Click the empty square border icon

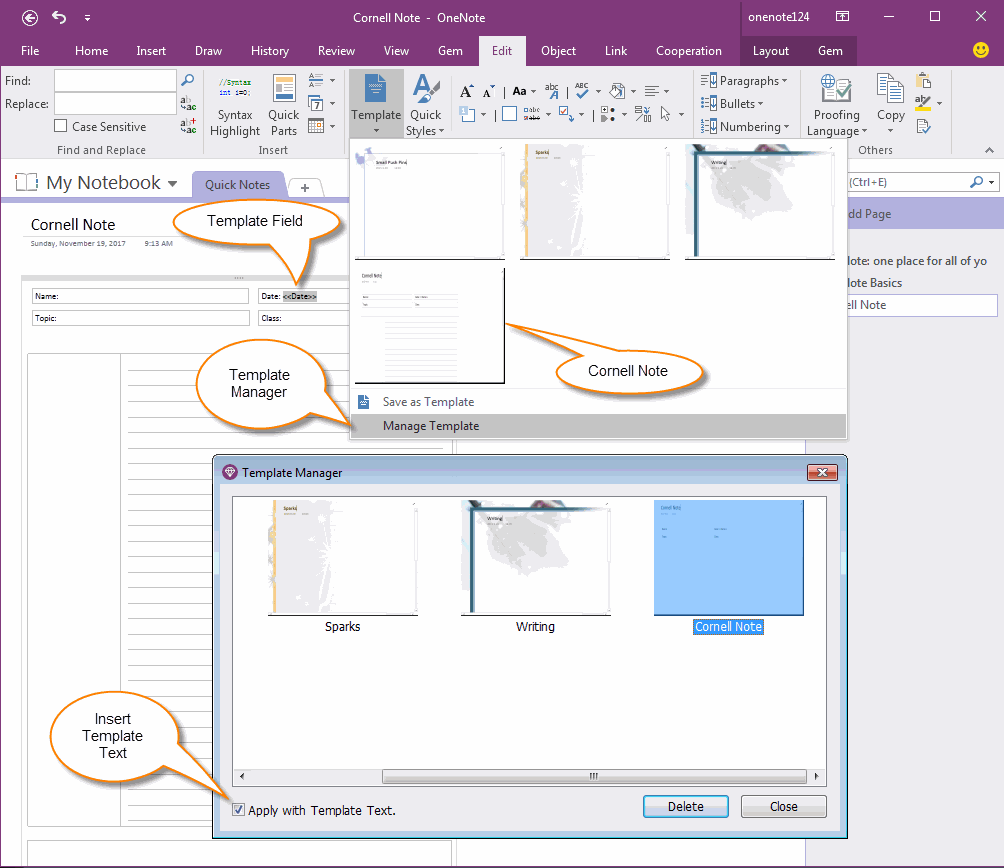(509, 115)
